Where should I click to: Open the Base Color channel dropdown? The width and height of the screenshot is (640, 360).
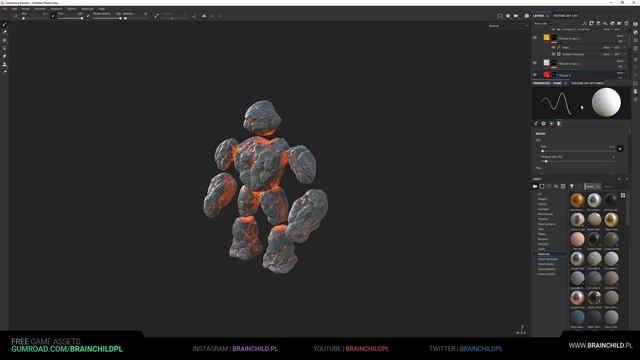pos(543,23)
